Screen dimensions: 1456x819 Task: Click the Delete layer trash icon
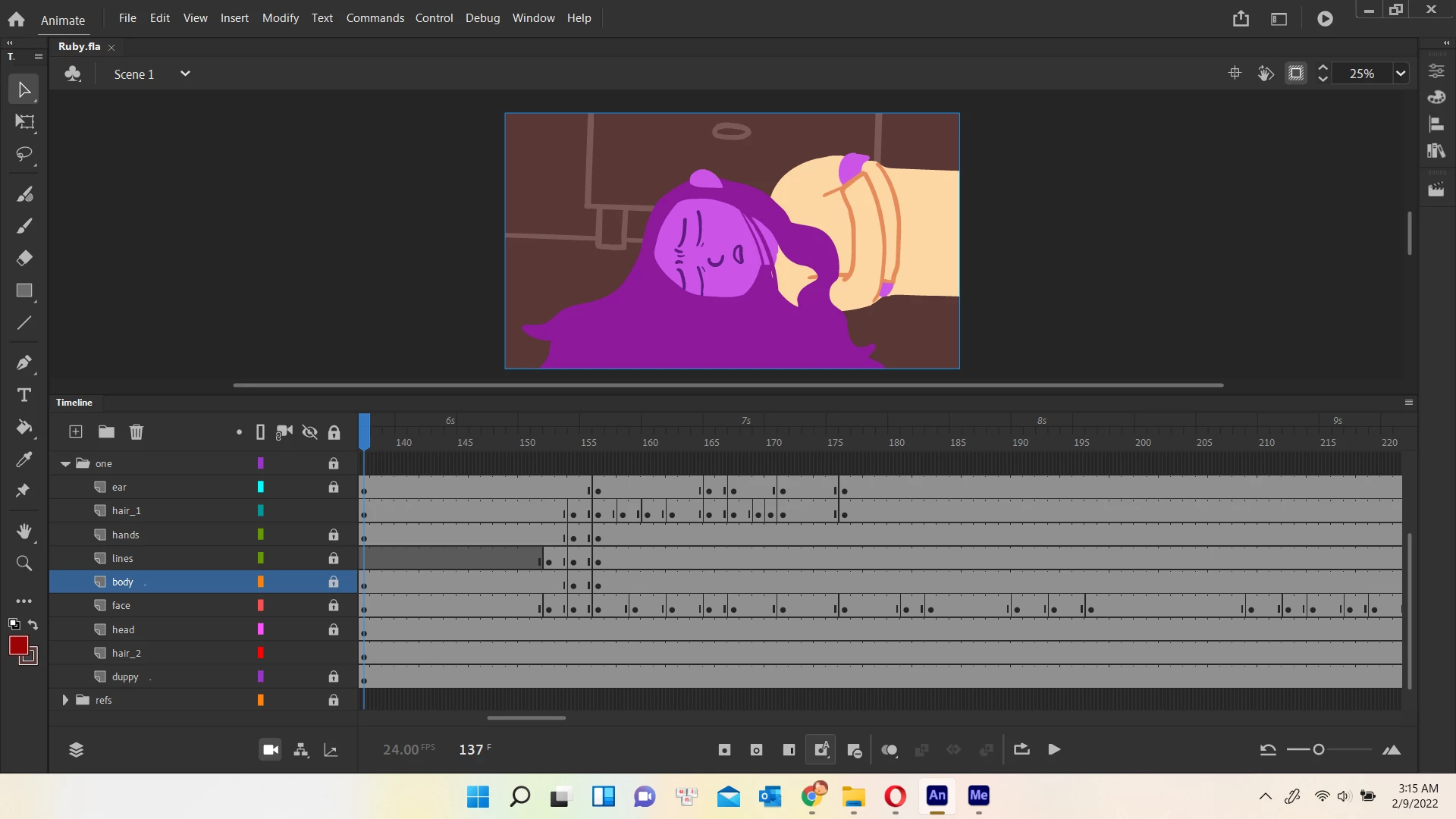point(136,432)
